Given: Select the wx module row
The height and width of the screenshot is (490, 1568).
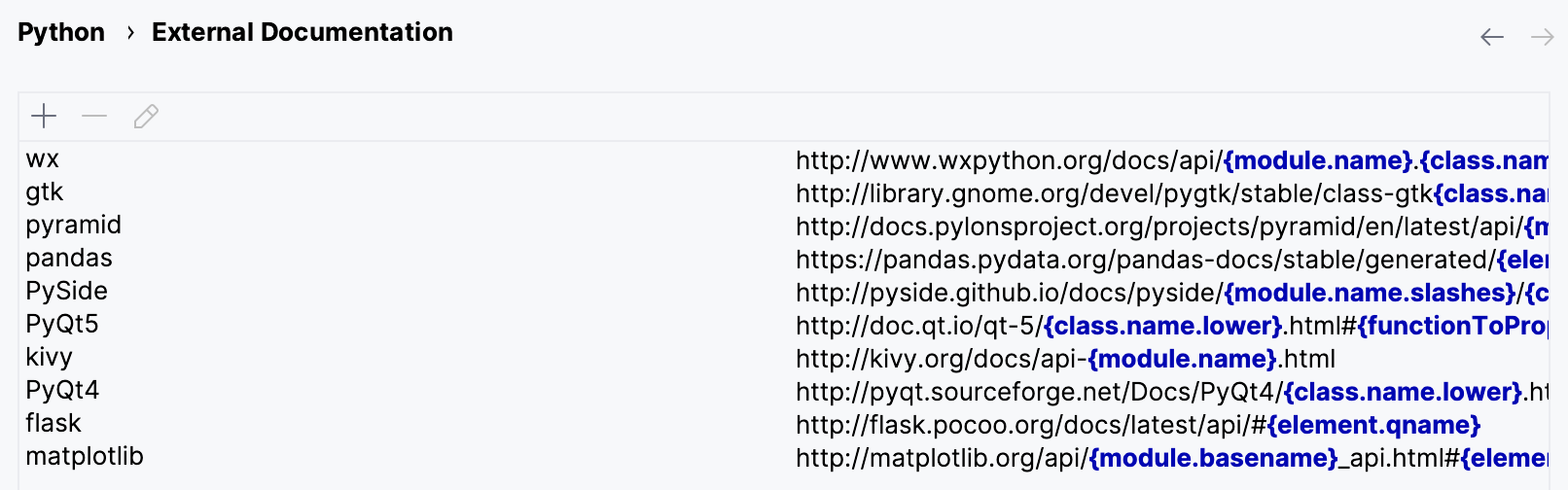Looking at the screenshot, I should click(43, 159).
